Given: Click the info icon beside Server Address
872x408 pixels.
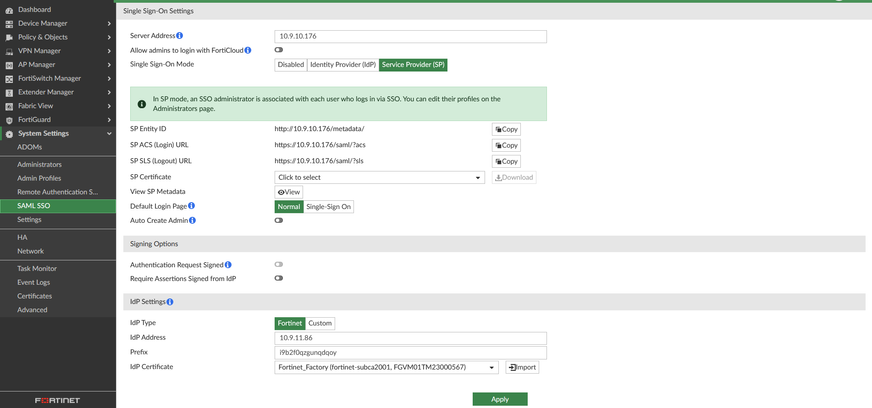Looking at the screenshot, I should click(x=180, y=36).
